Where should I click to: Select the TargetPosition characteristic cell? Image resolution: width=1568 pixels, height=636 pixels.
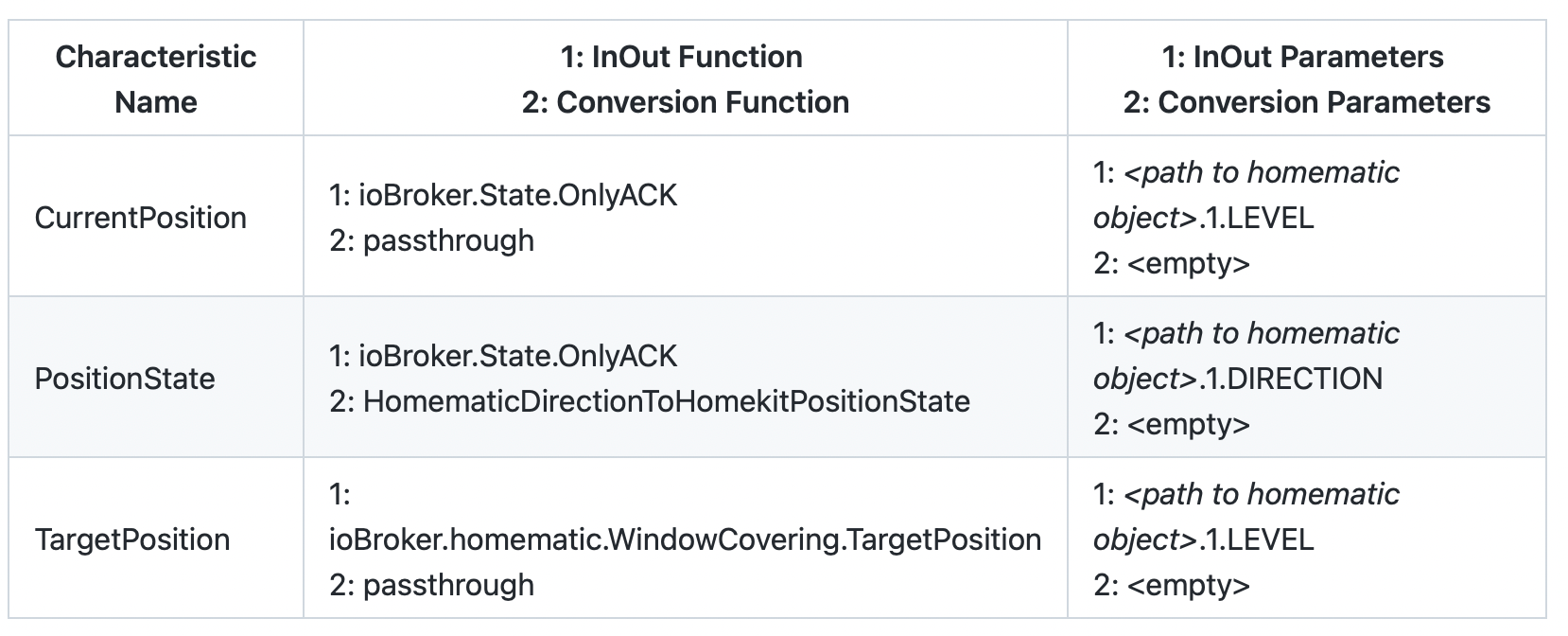(x=132, y=539)
